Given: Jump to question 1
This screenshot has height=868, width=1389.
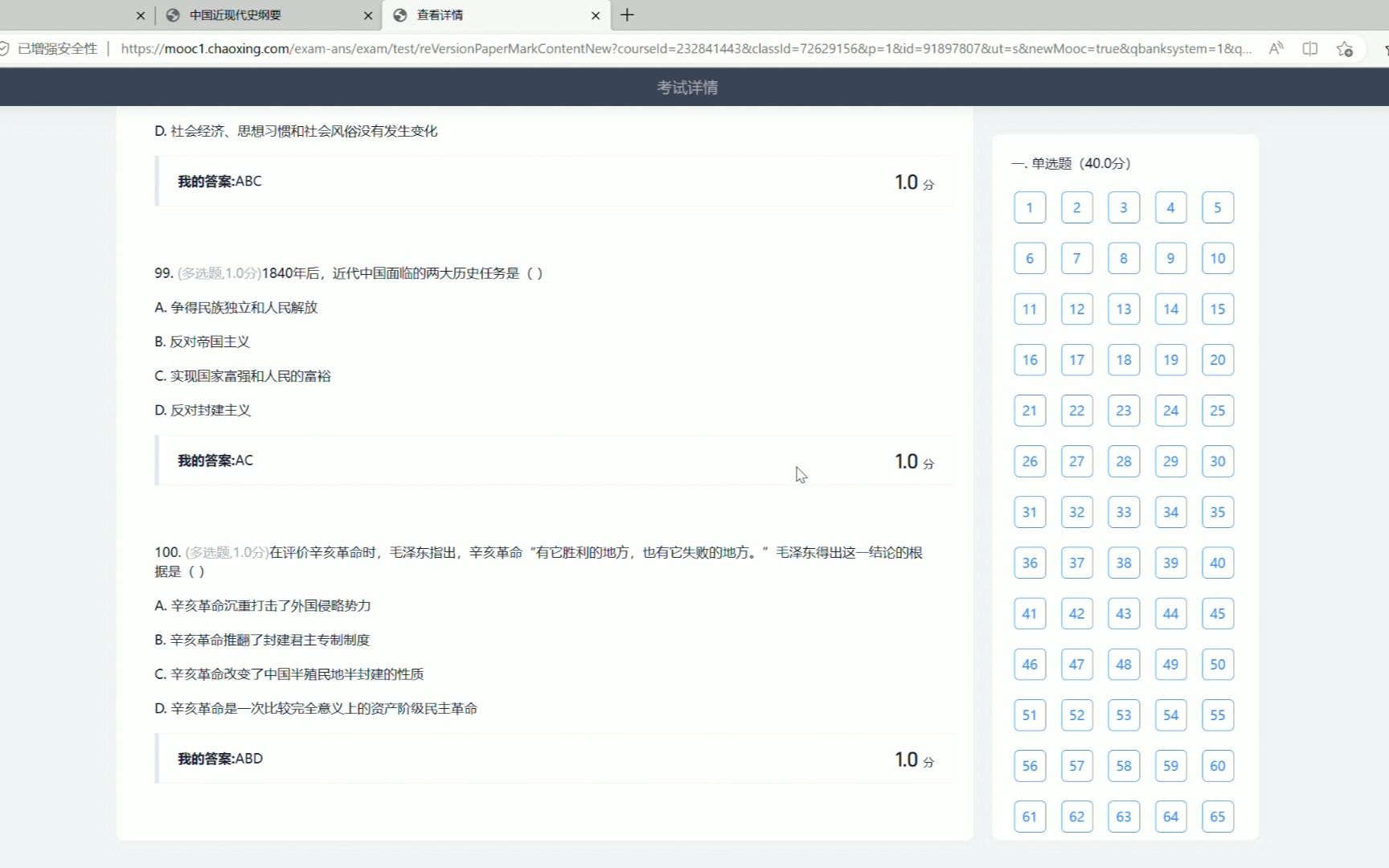Looking at the screenshot, I should click(1030, 207).
